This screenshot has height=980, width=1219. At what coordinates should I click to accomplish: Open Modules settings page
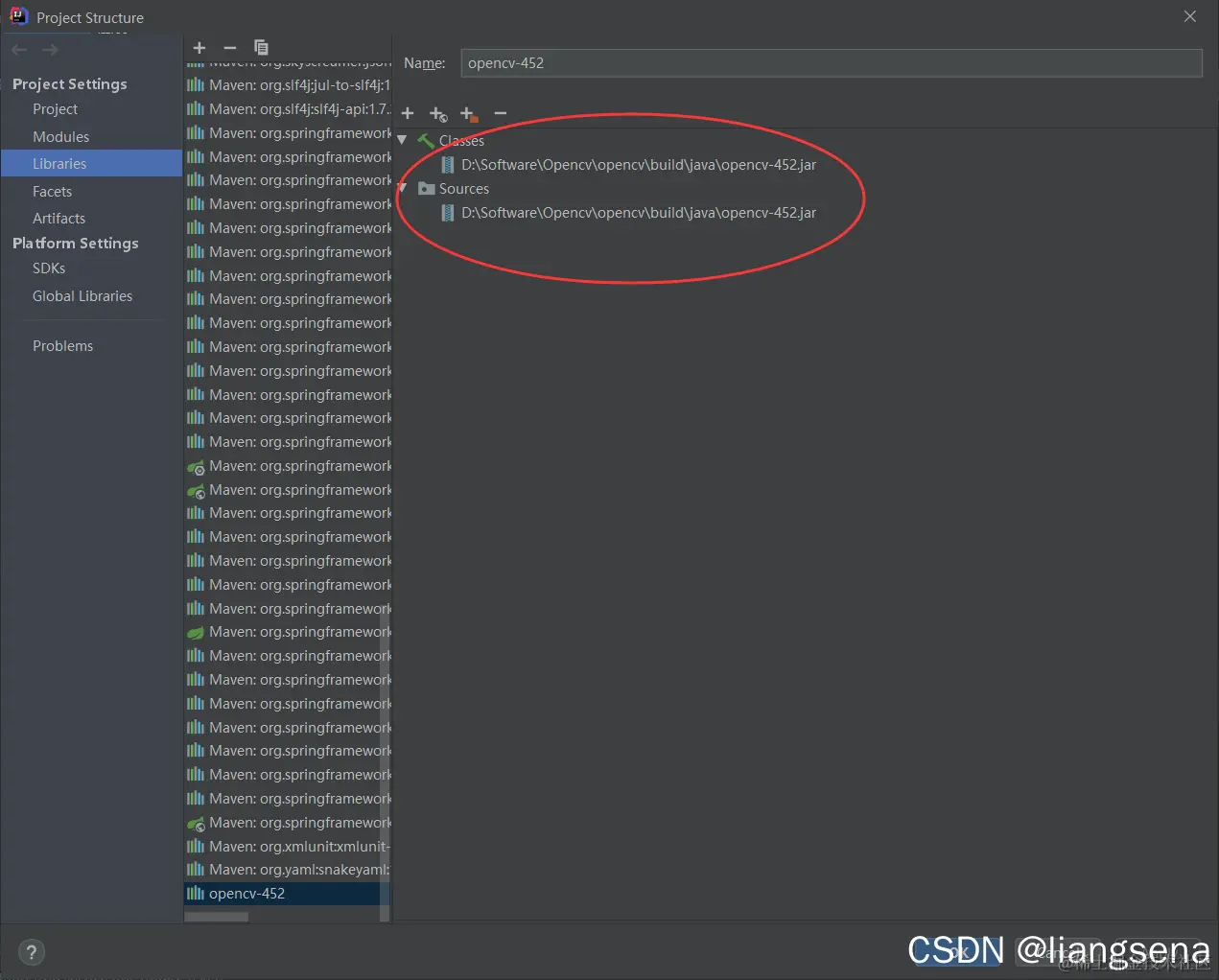[60, 137]
